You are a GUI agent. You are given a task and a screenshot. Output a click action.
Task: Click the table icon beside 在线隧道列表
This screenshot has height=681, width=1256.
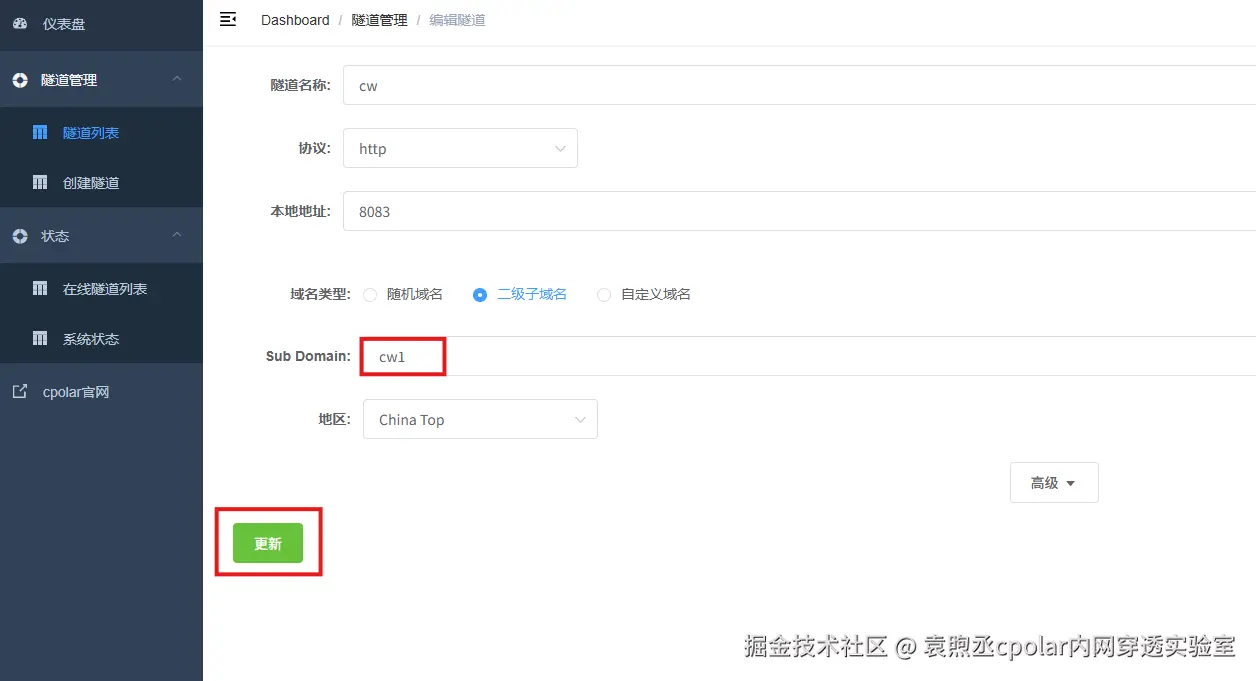(40, 288)
